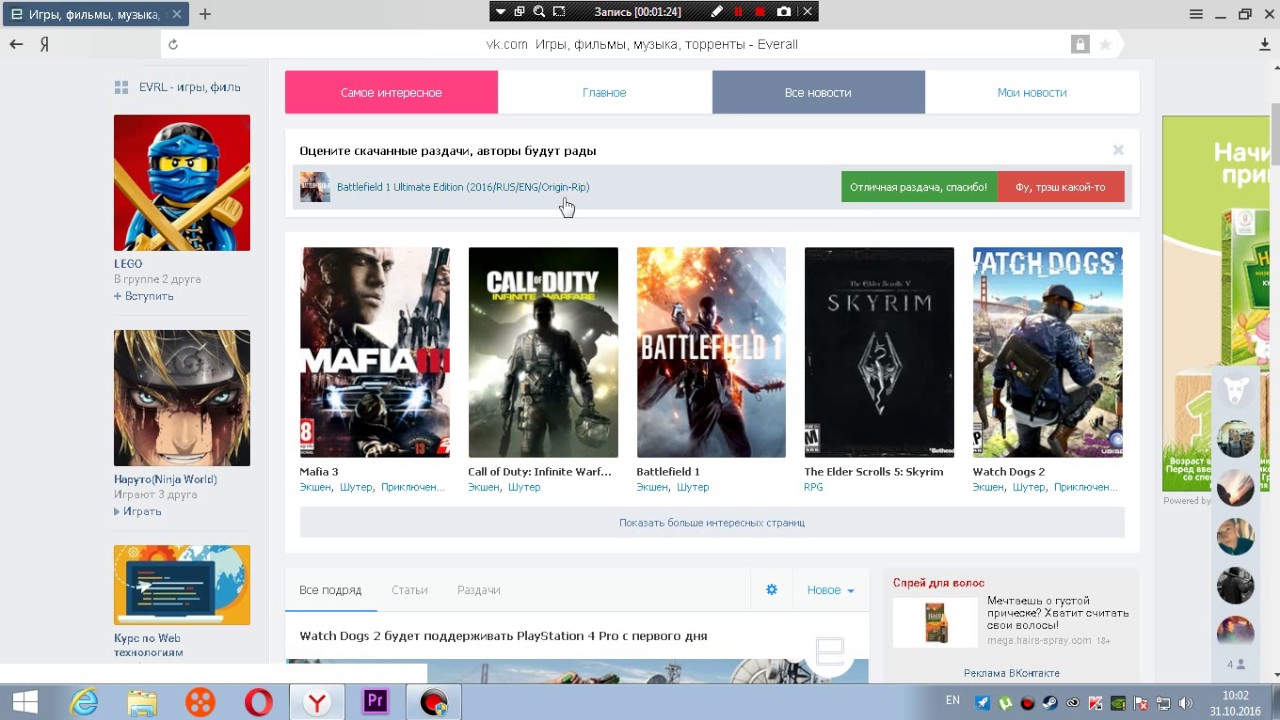Launch Opera browser from taskbar
This screenshot has height=720, width=1280.
point(258,702)
